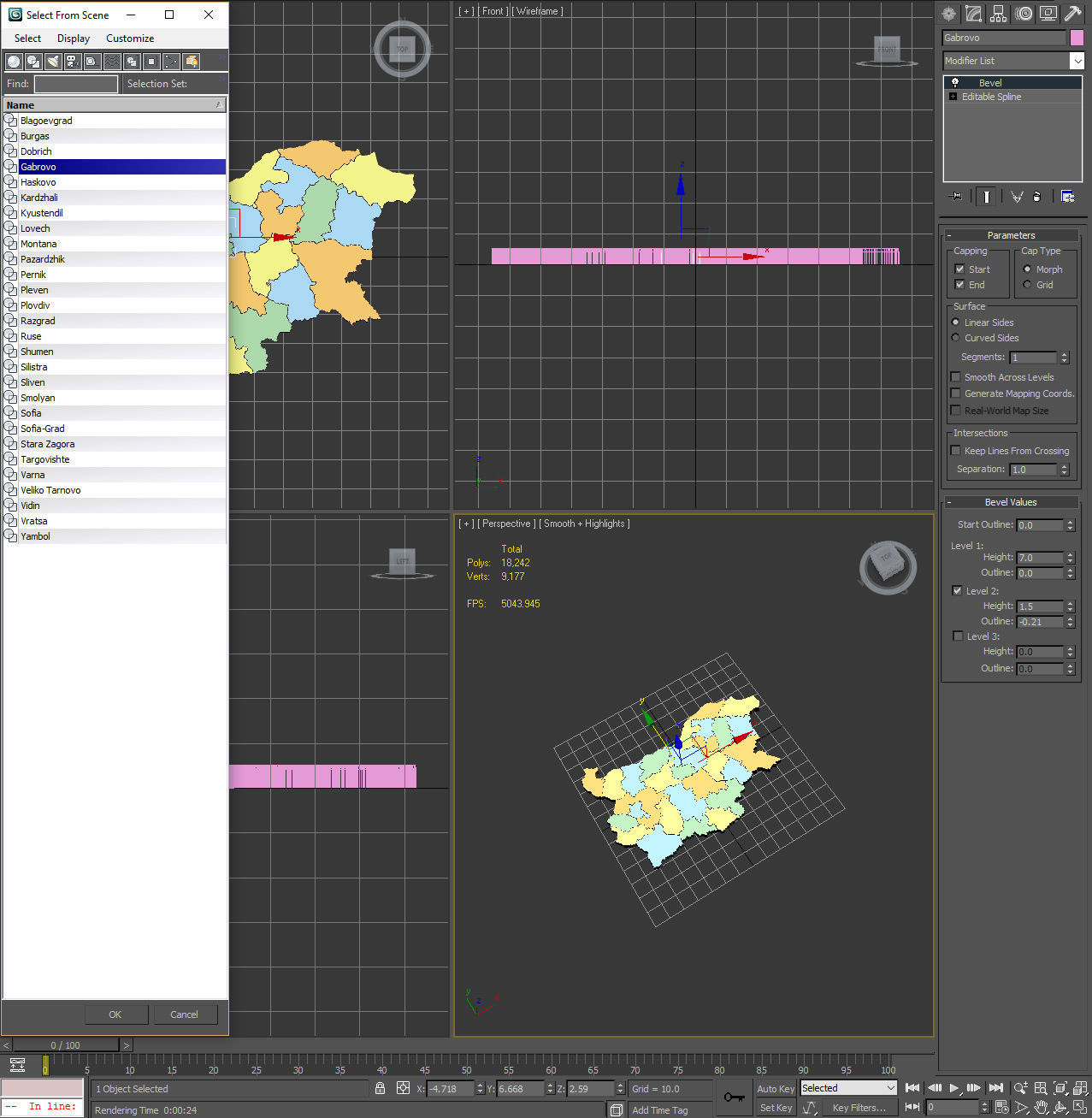Collapse the Bevel Values rollout
The height and width of the screenshot is (1118, 1092).
click(x=1010, y=502)
